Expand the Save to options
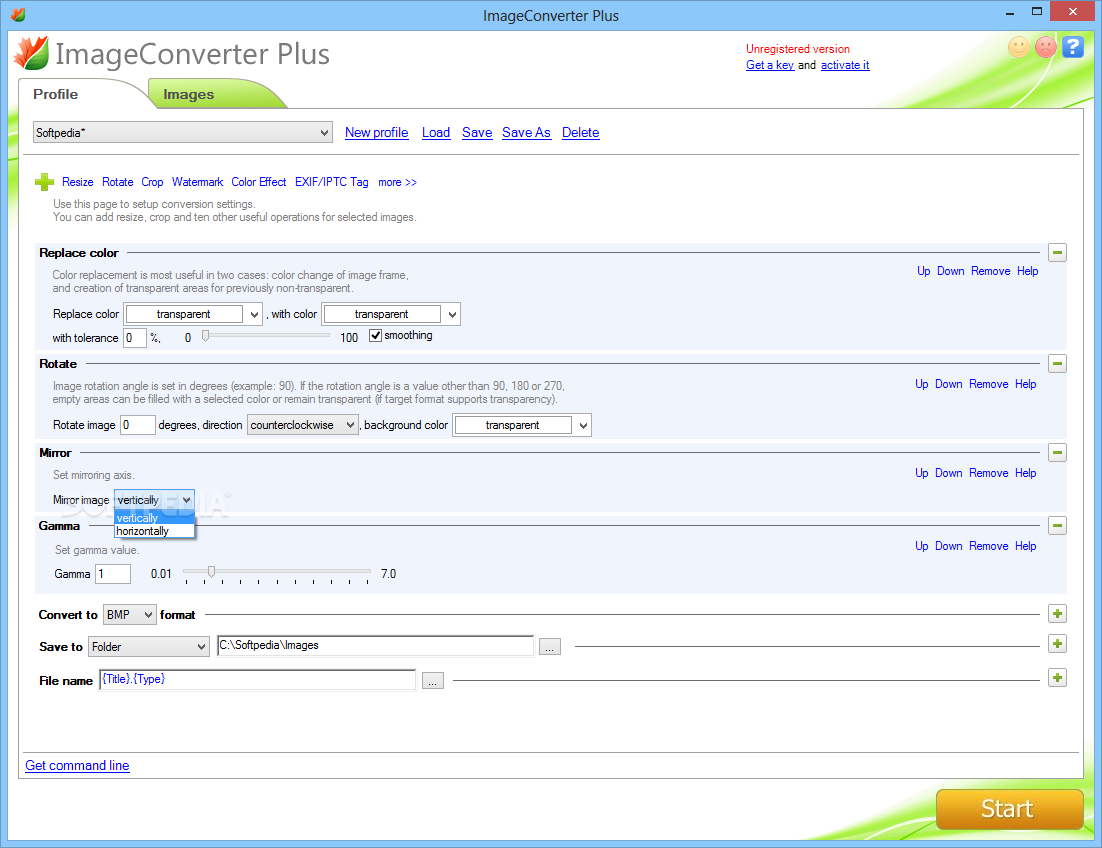 click(x=1057, y=644)
